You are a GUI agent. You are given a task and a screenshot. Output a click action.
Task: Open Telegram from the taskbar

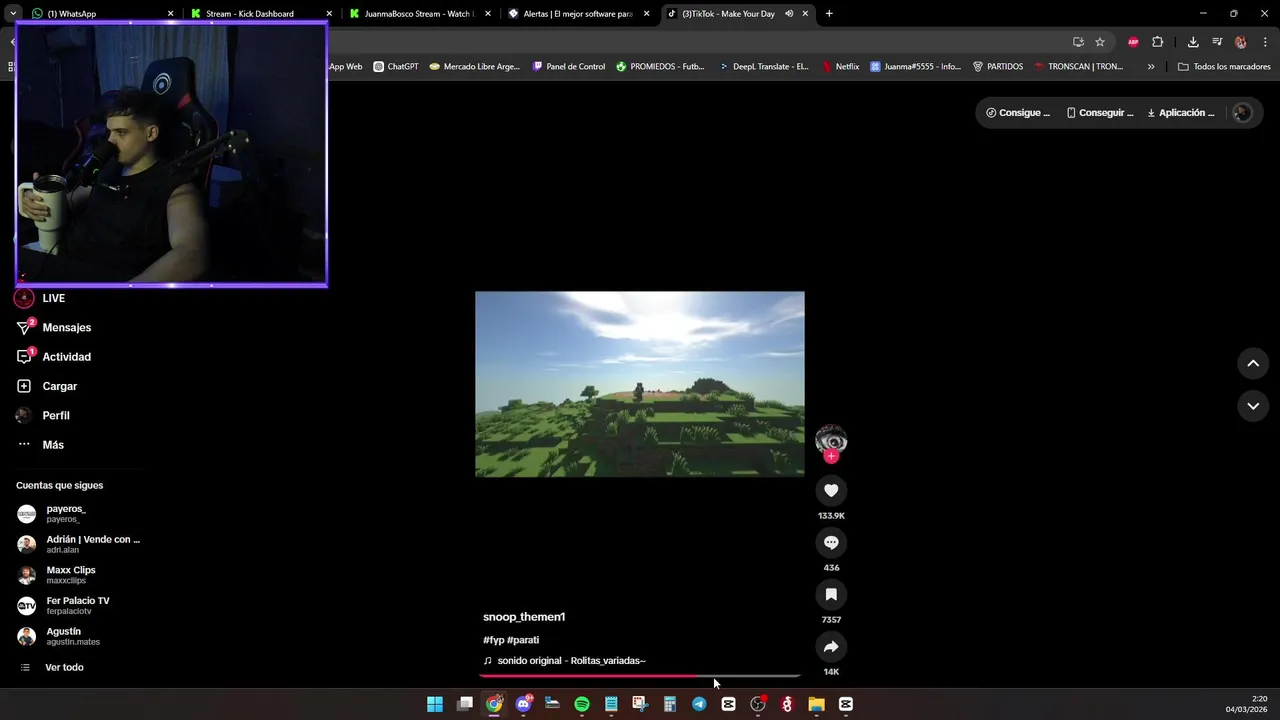click(x=699, y=704)
